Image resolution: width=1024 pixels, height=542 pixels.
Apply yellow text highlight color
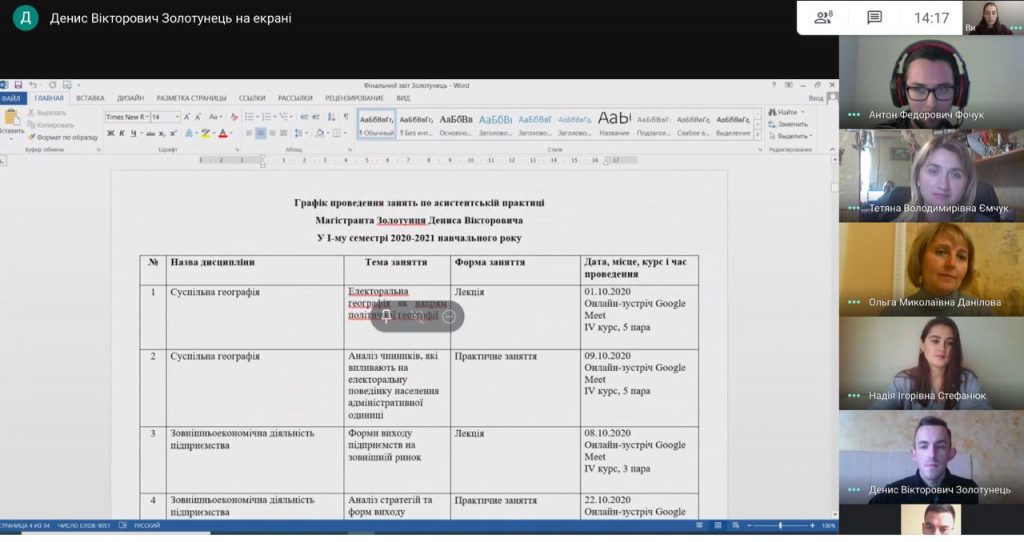point(206,133)
